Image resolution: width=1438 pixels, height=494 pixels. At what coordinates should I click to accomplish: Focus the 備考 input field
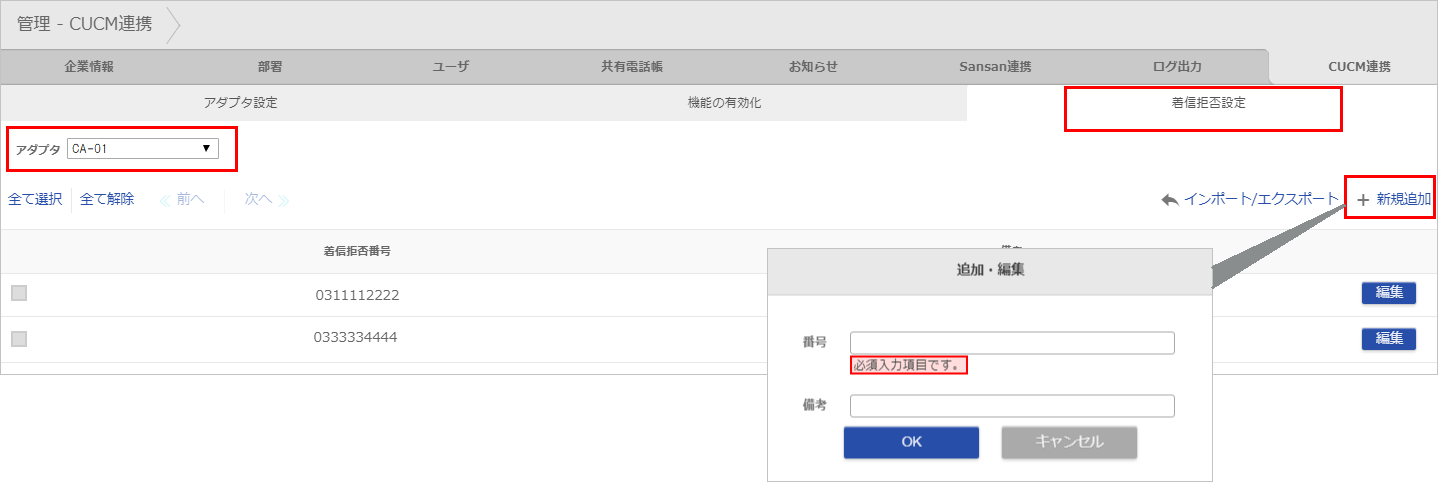pyautogui.click(x=1012, y=406)
